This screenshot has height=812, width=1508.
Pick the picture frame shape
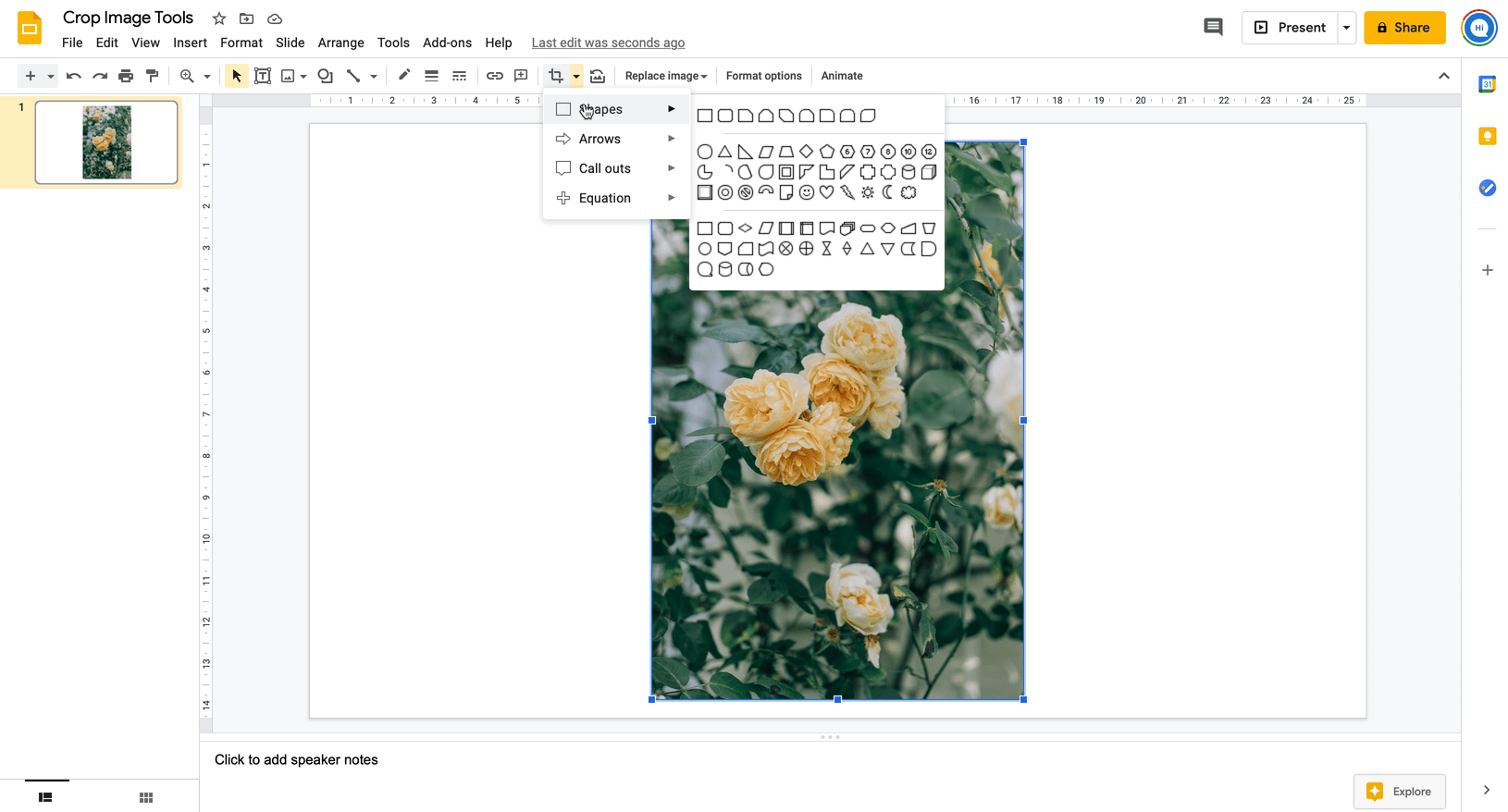786,172
